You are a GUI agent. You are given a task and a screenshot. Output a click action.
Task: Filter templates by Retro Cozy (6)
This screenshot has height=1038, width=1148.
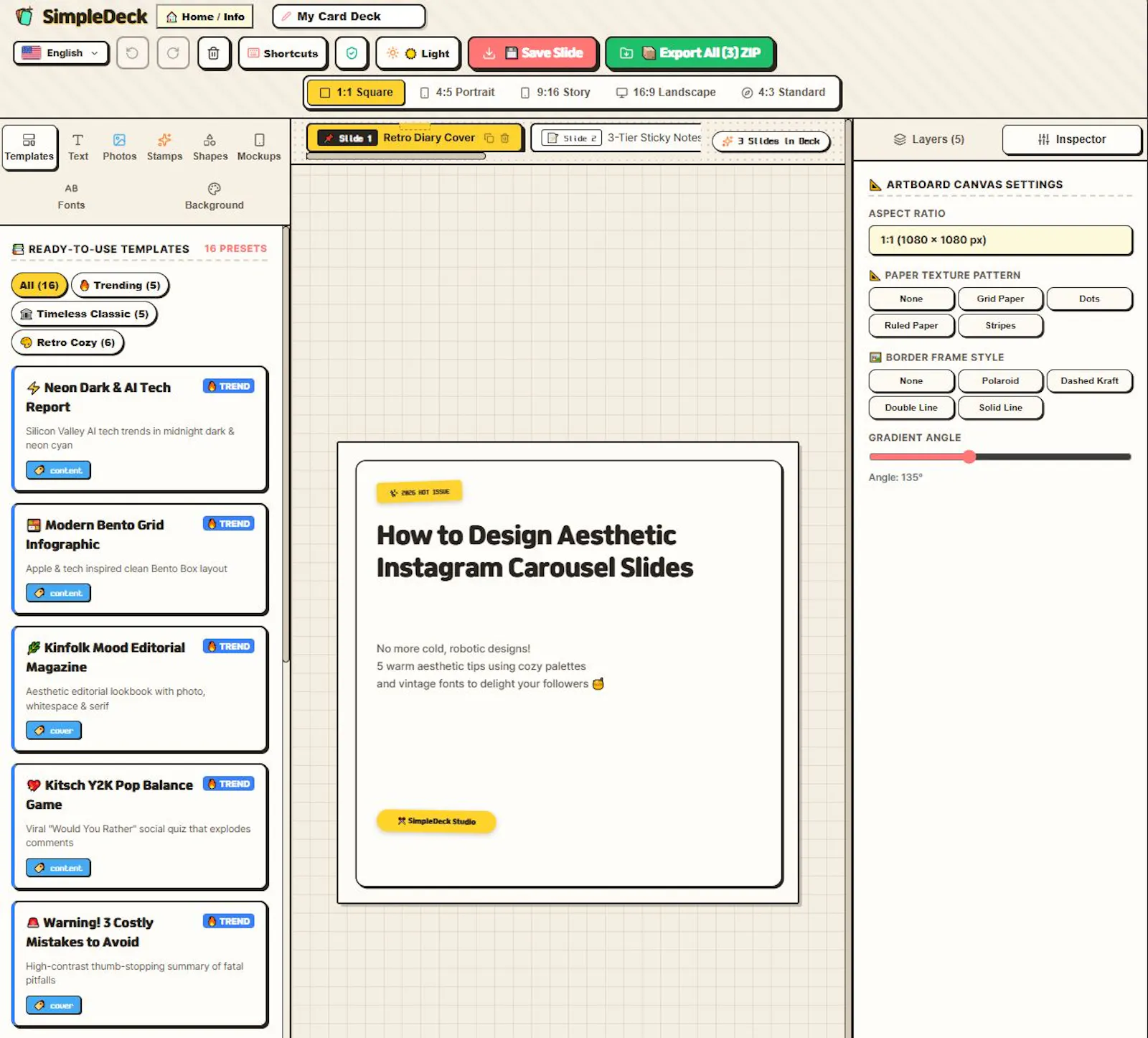pyautogui.click(x=67, y=342)
